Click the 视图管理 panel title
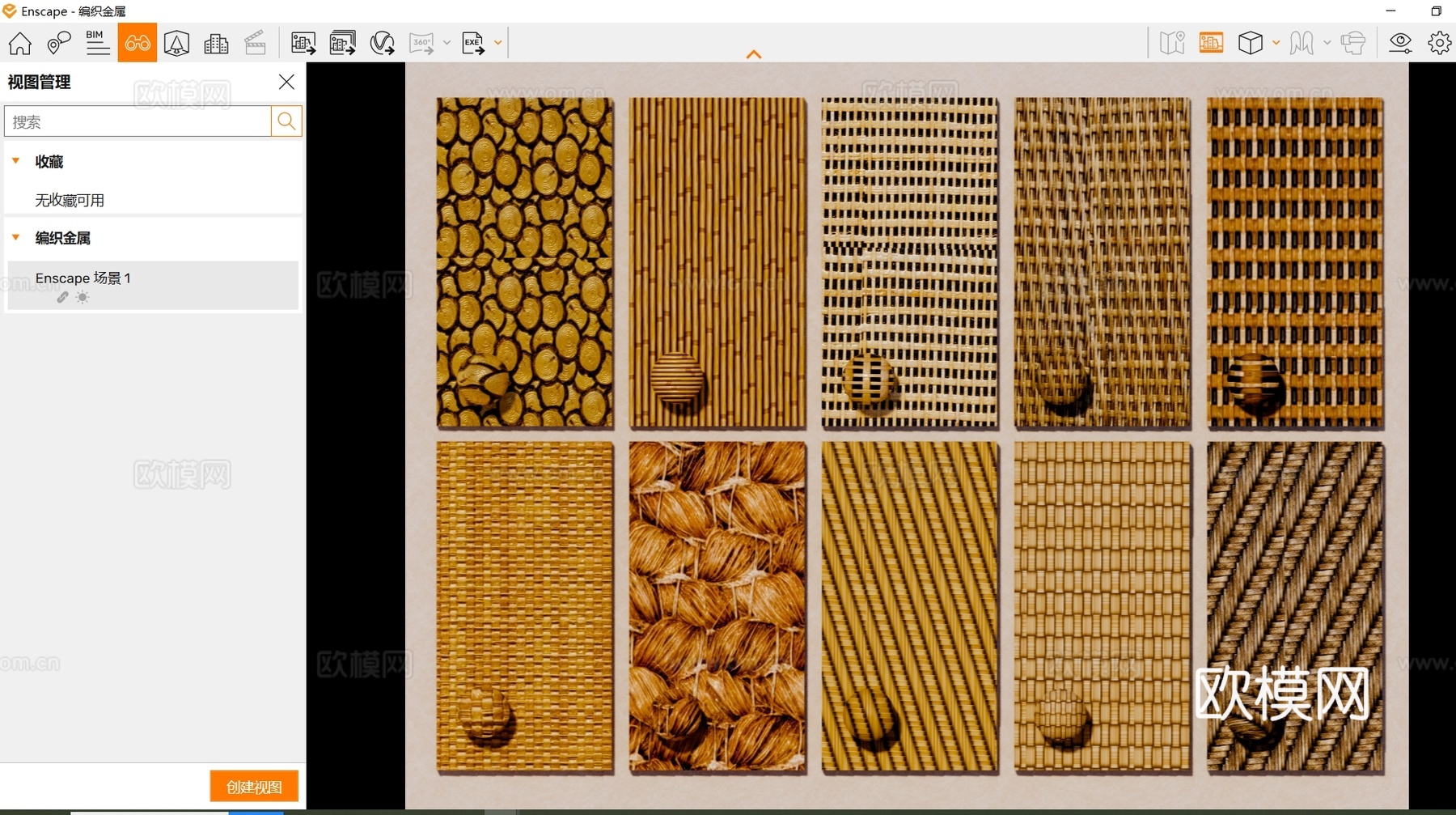 (x=39, y=82)
